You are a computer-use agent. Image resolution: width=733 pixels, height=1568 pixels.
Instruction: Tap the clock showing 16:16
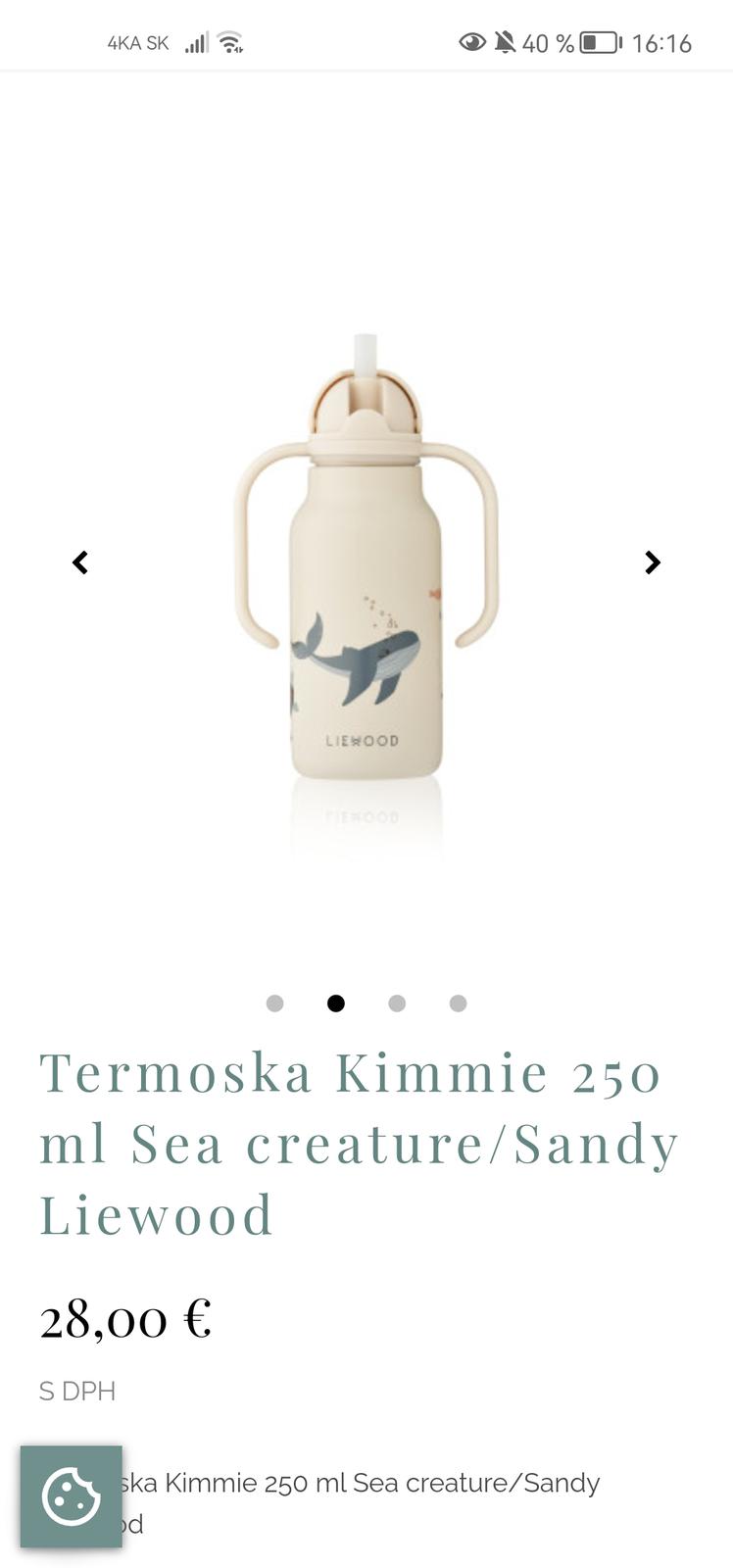coord(661,43)
